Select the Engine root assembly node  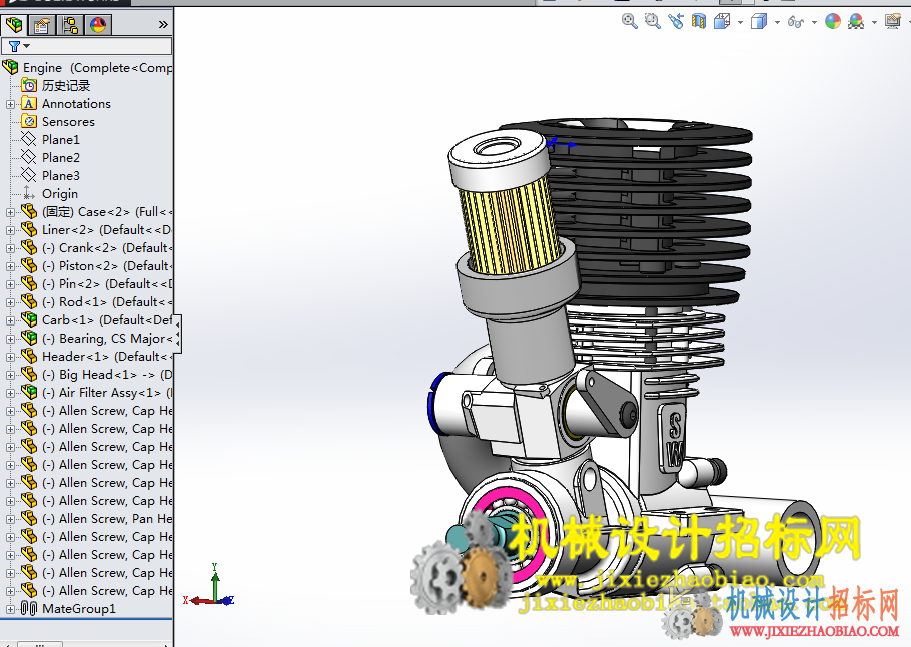click(x=87, y=67)
